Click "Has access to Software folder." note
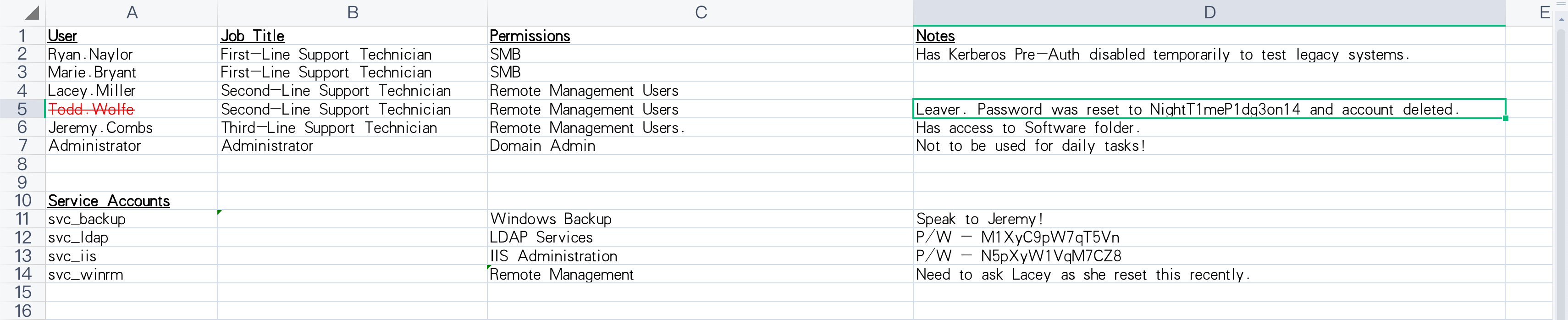Image resolution: width=1568 pixels, height=320 pixels. click(x=1209, y=128)
